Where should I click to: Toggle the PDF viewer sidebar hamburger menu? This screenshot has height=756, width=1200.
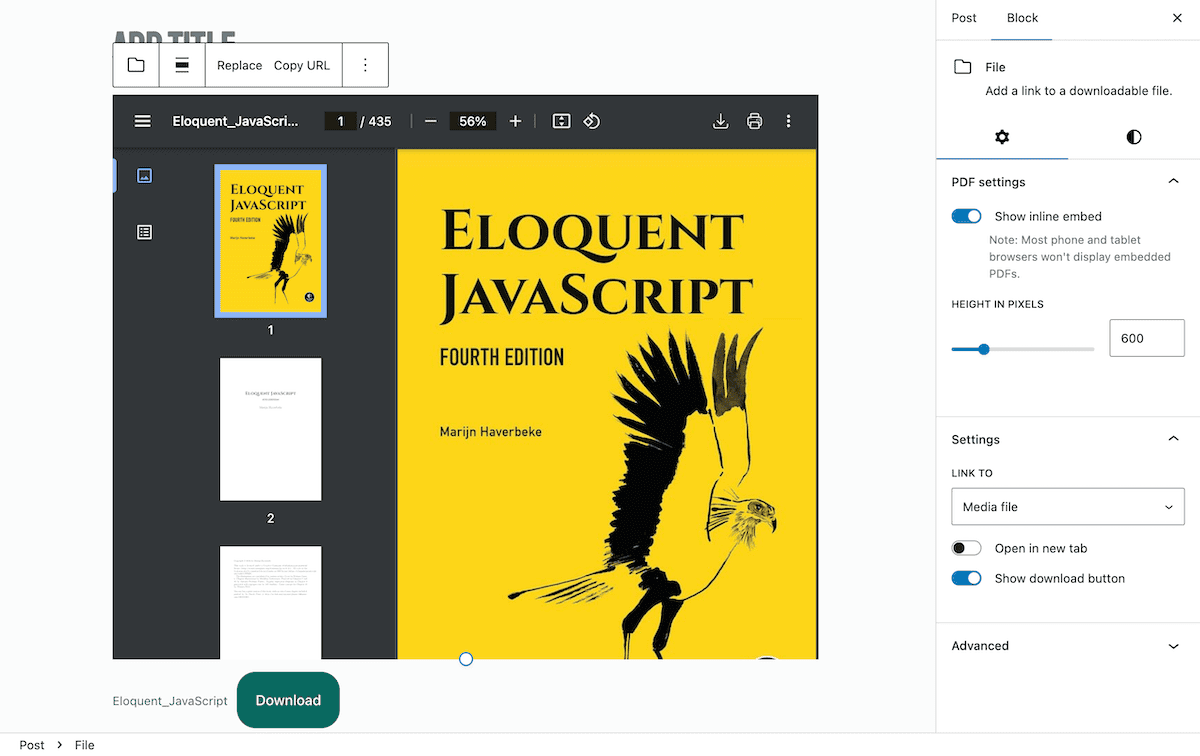click(x=143, y=121)
